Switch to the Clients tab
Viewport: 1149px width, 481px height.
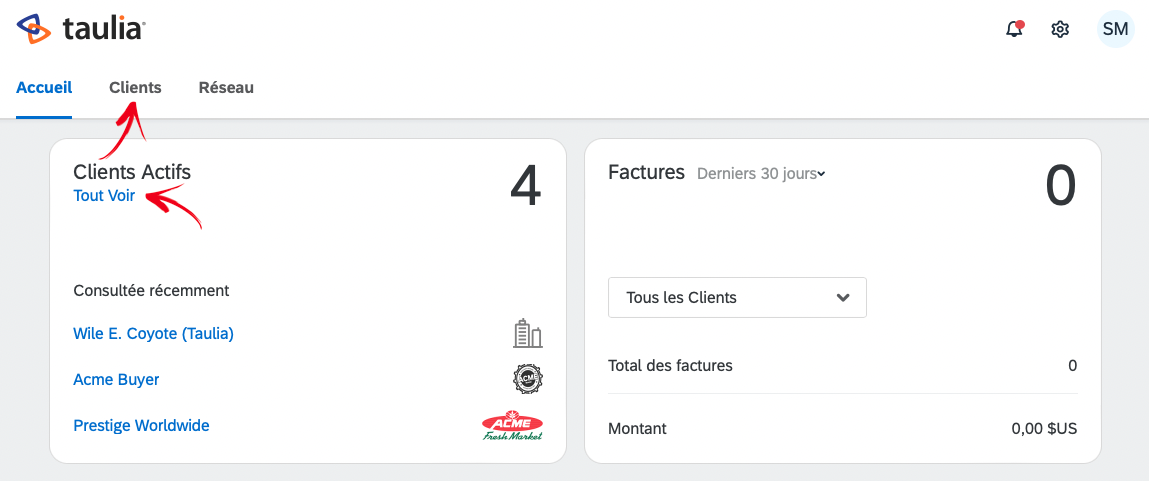coord(136,87)
